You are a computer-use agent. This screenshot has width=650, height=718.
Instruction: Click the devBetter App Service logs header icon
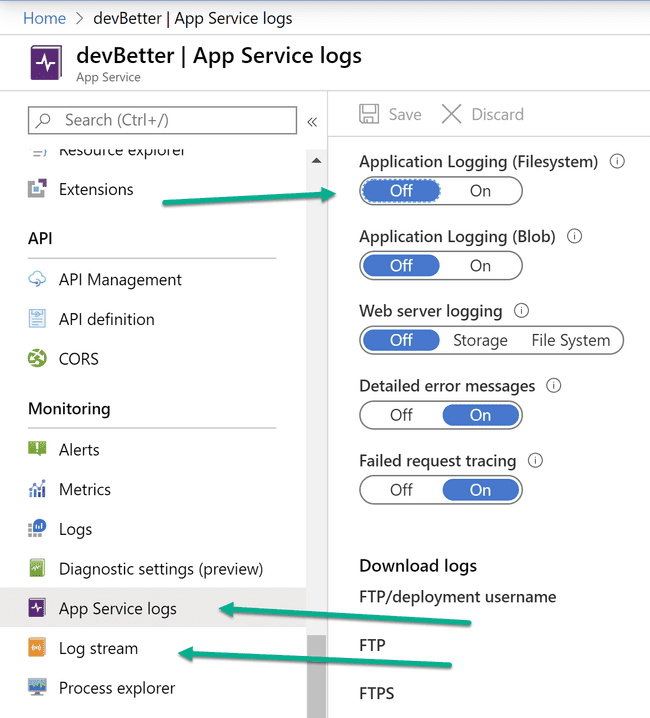[x=46, y=62]
